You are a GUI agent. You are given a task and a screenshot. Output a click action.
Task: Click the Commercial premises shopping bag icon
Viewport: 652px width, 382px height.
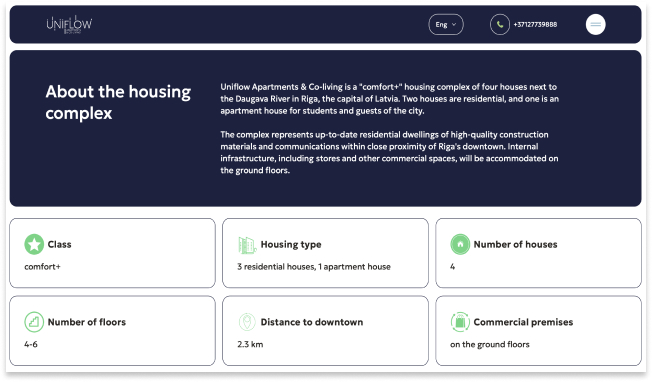pos(460,322)
